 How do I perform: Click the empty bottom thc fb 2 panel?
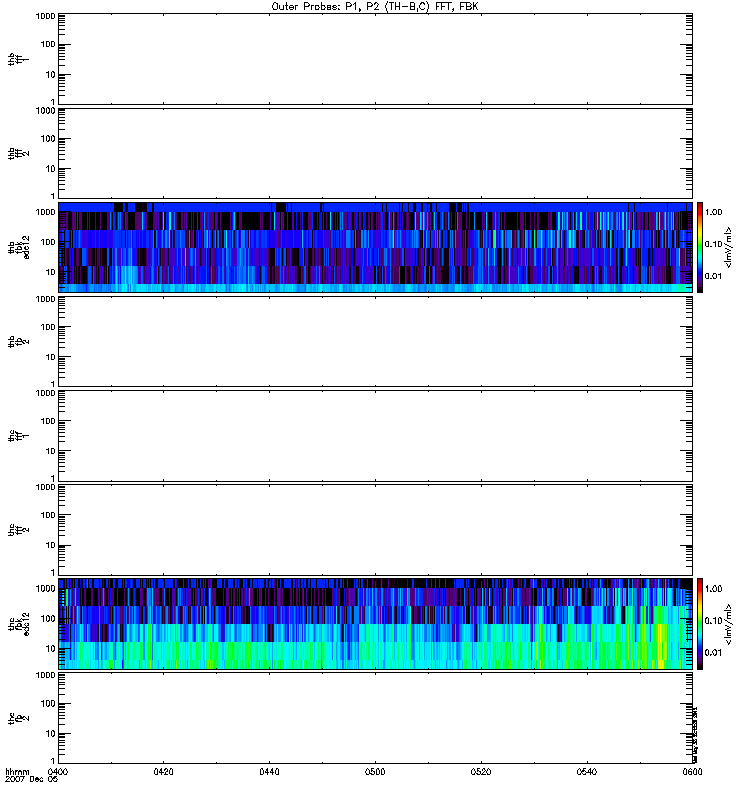(376, 718)
